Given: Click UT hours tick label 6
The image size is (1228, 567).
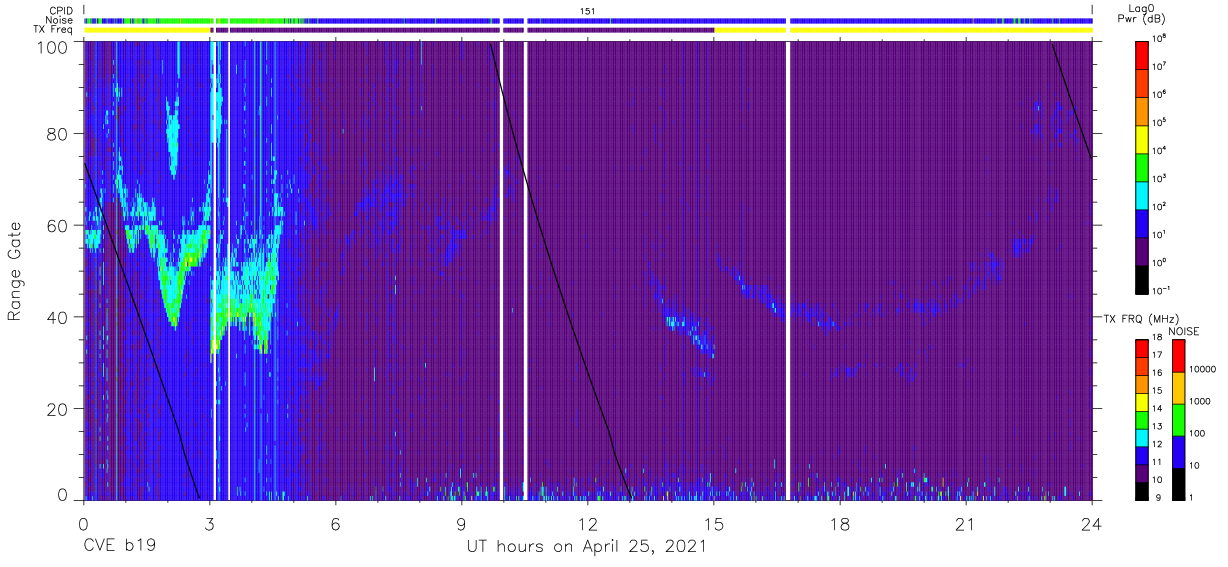Looking at the screenshot, I should pyautogui.click(x=336, y=524).
